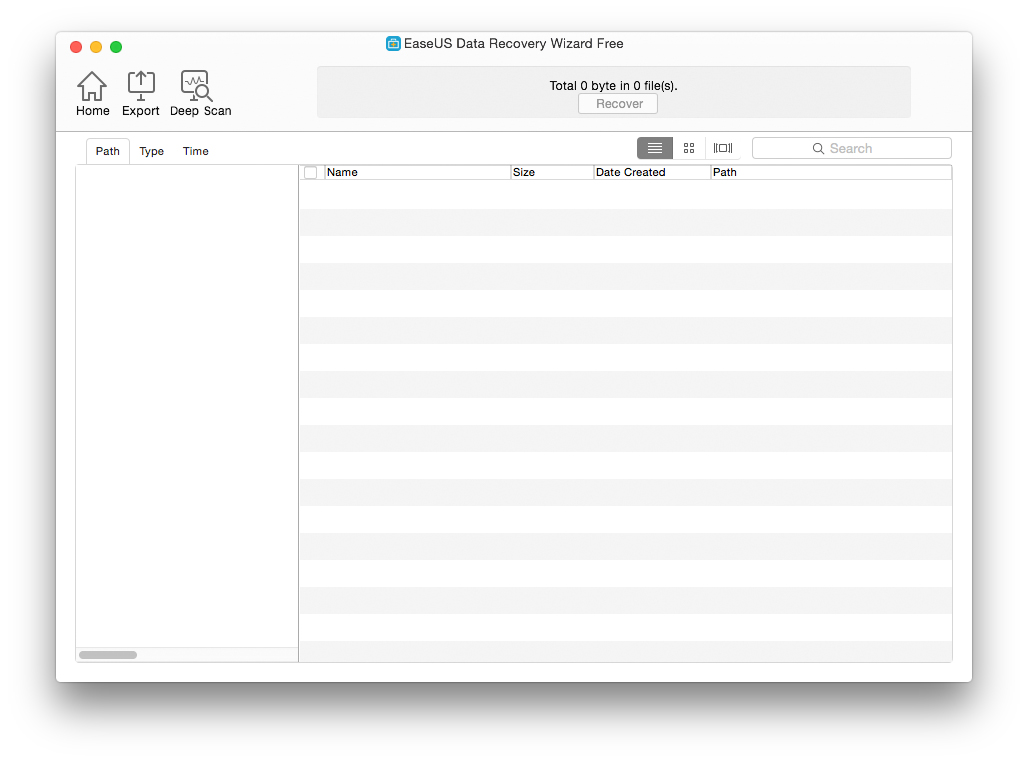The image size is (1028, 762).
Task: Sort by Date Created column header
Action: [652, 172]
